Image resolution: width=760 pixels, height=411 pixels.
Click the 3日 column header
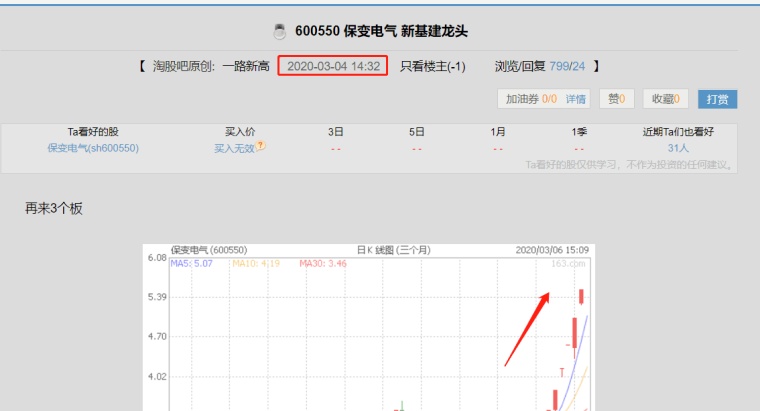pyautogui.click(x=335, y=132)
